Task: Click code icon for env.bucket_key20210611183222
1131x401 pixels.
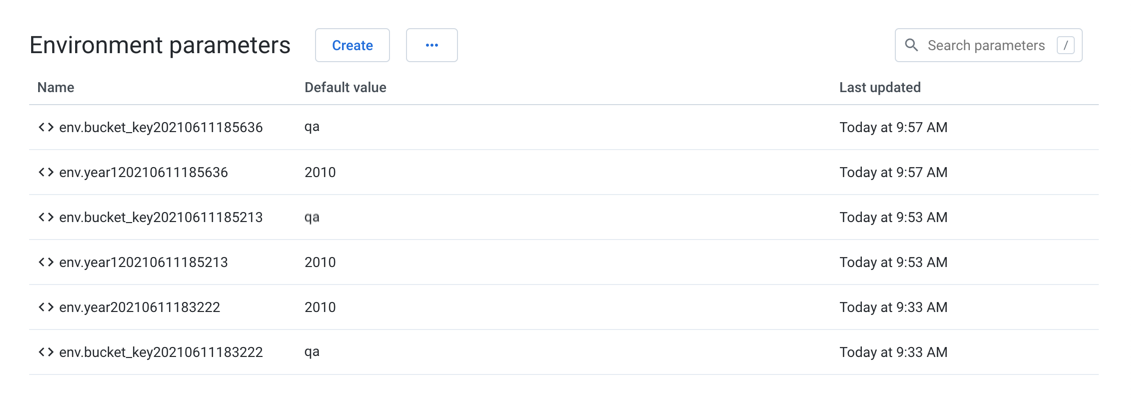Action: click(x=46, y=352)
